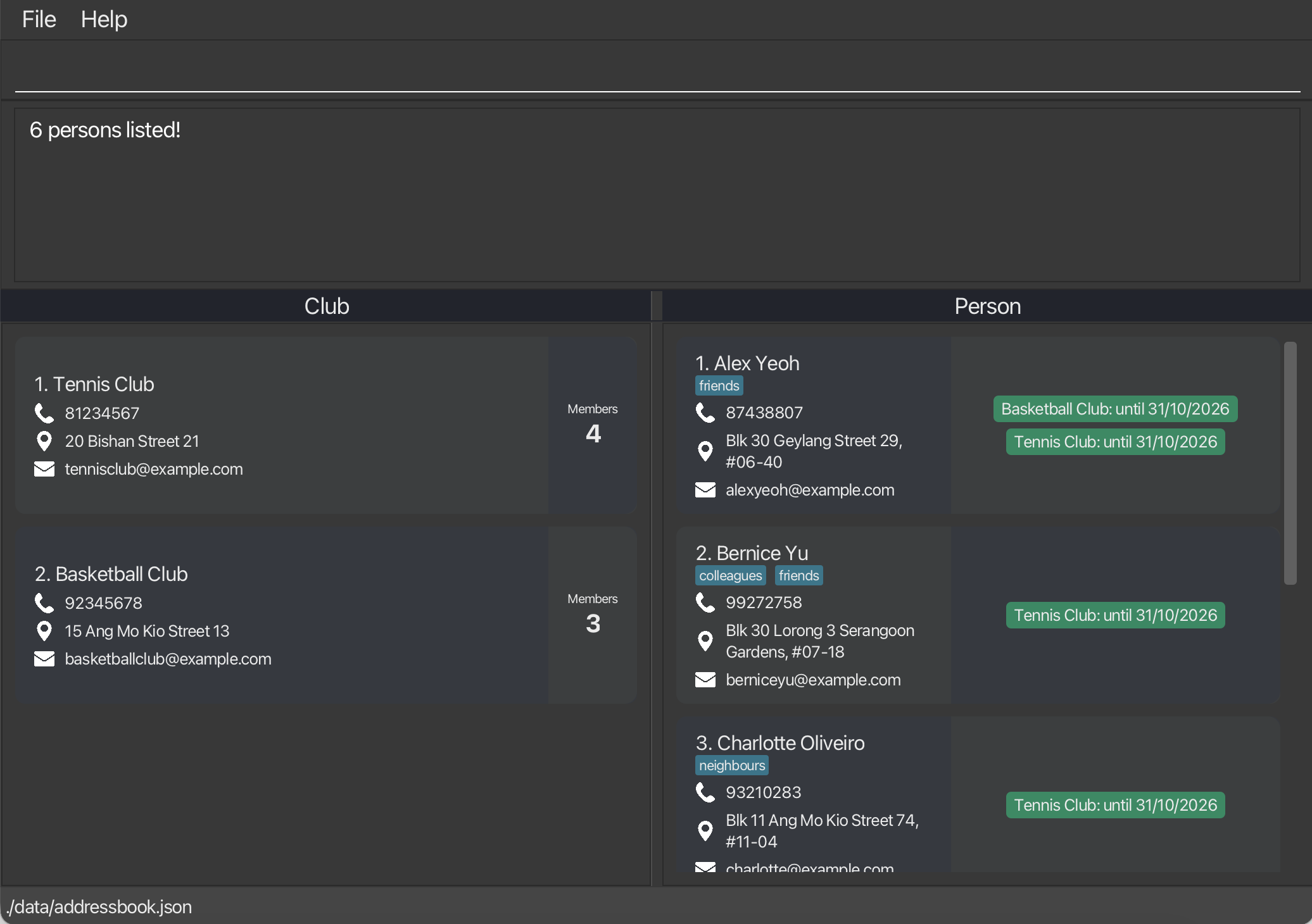Click Basketball Club phone icon
The height and width of the screenshot is (924, 1312).
pos(44,603)
